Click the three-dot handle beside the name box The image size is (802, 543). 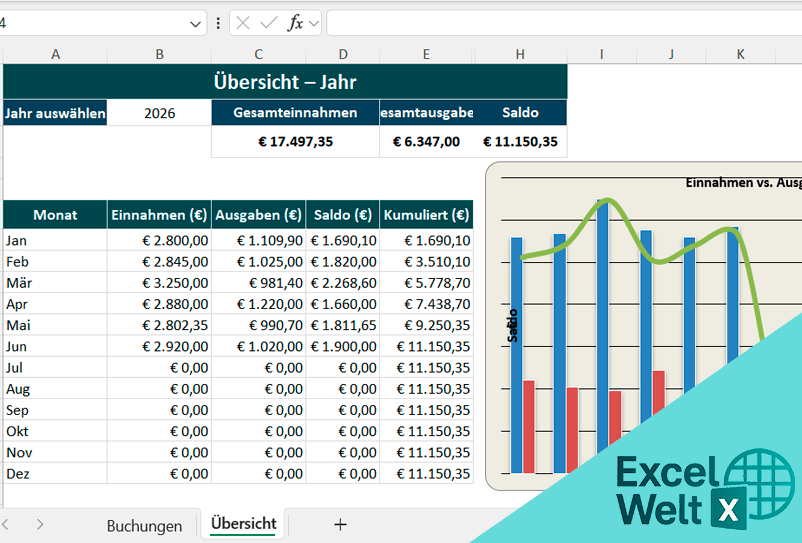click(x=218, y=23)
